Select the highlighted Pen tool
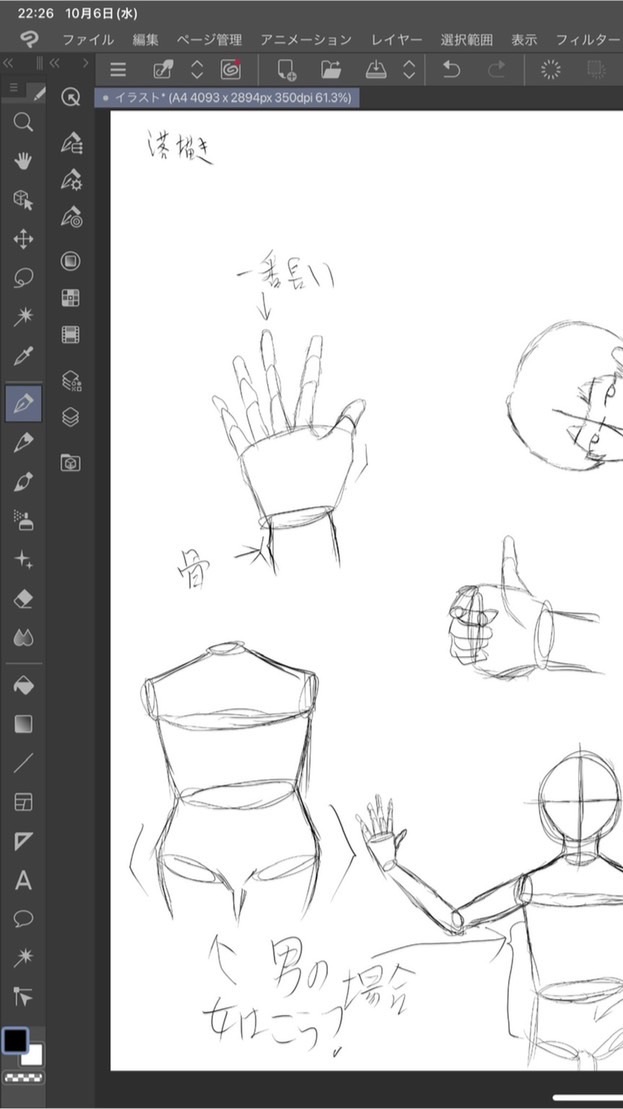This screenshot has width=623, height=1109. coord(23,404)
